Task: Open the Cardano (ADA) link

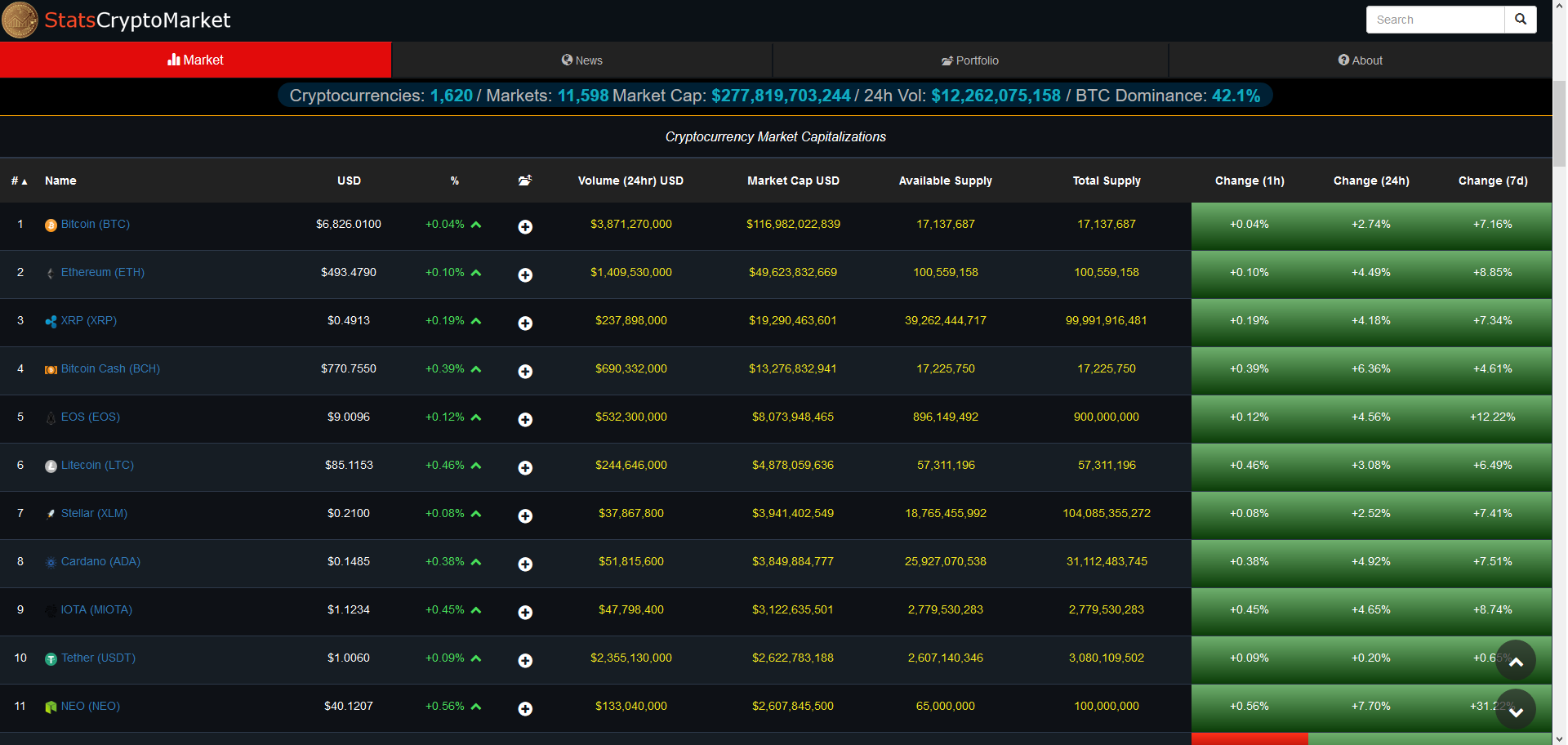Action: click(x=100, y=561)
